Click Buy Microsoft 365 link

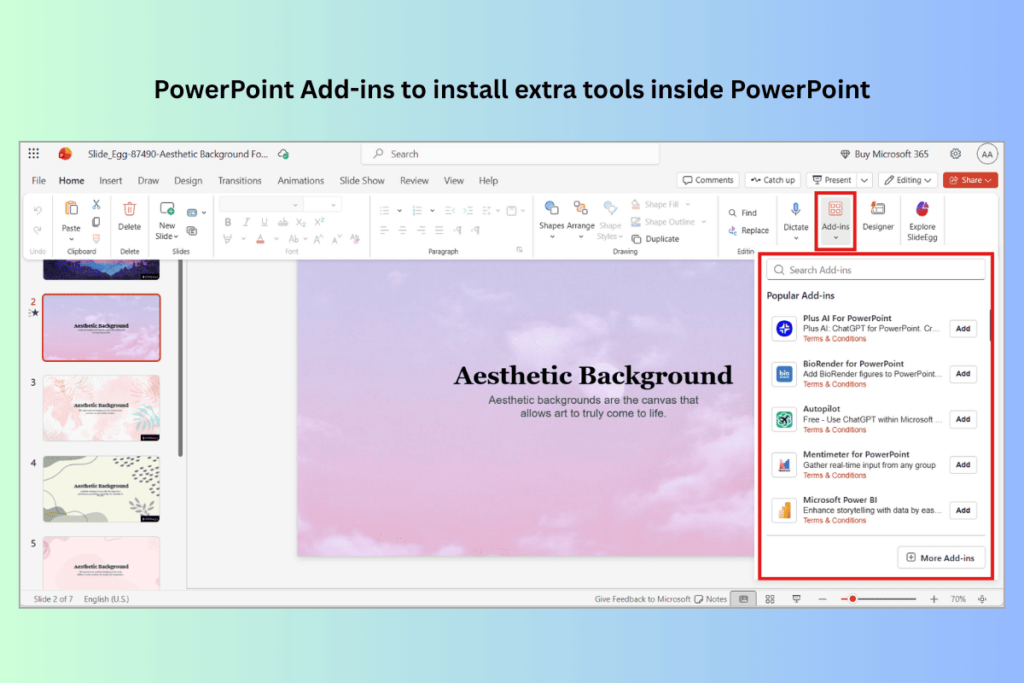(x=884, y=154)
